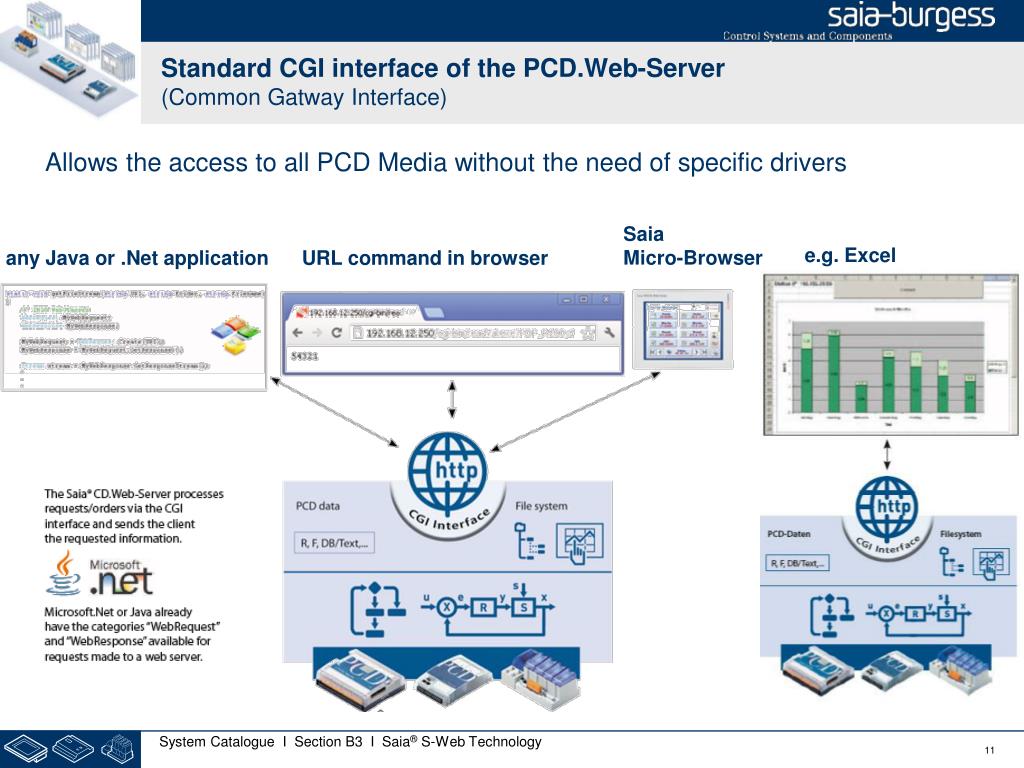This screenshot has width=1024, height=768.
Task: Click the paragraph starting 'The Saia CD.Web-Server processes'
Action: pyautogui.click(x=134, y=516)
